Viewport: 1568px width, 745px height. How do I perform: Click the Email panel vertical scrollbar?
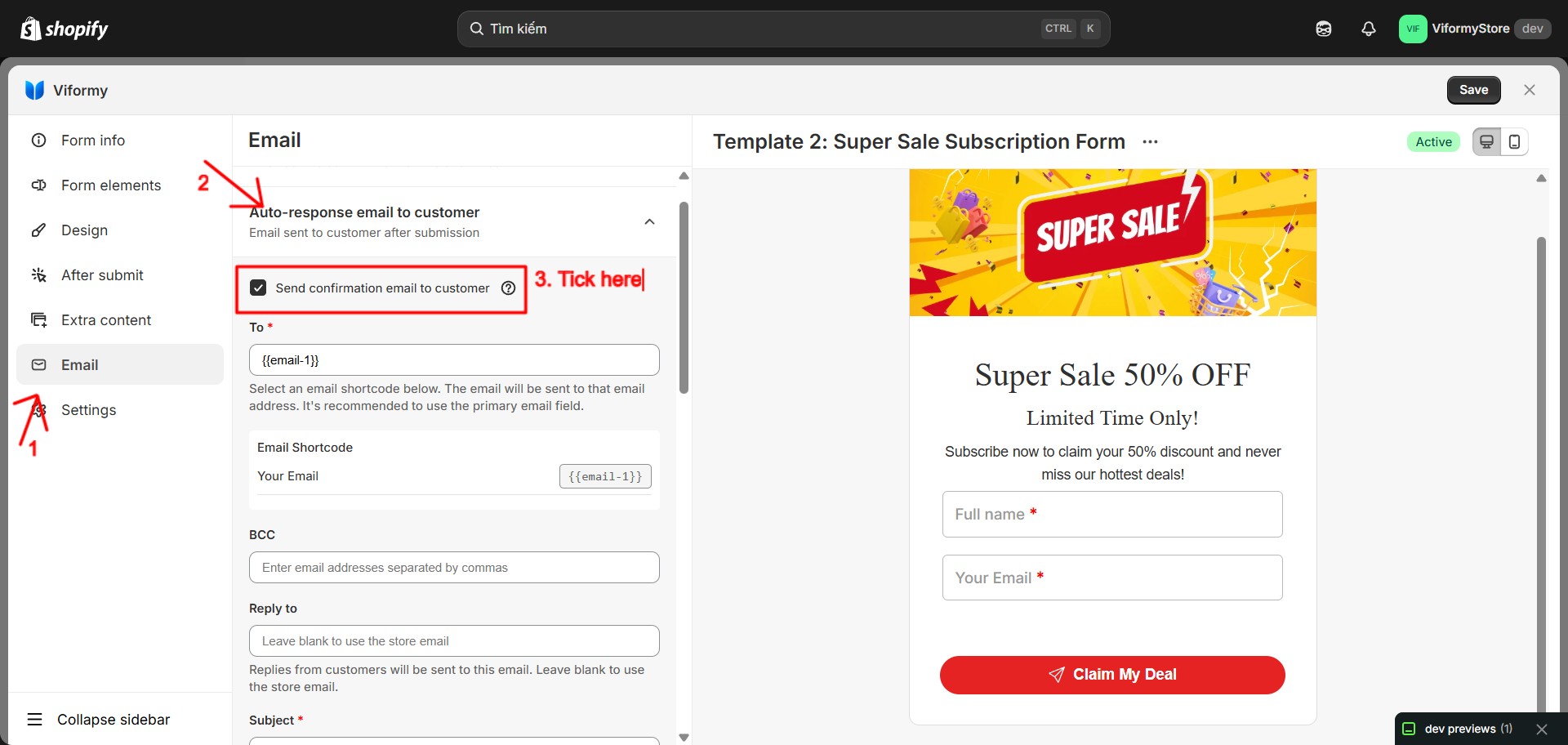(x=684, y=297)
